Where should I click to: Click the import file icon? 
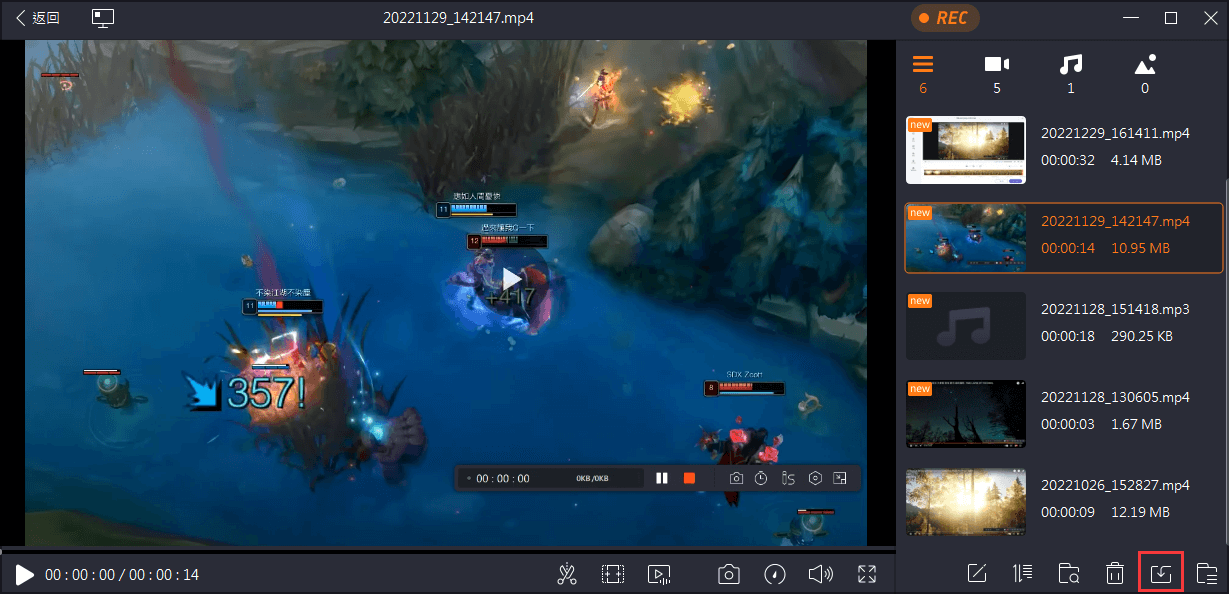click(x=1161, y=573)
